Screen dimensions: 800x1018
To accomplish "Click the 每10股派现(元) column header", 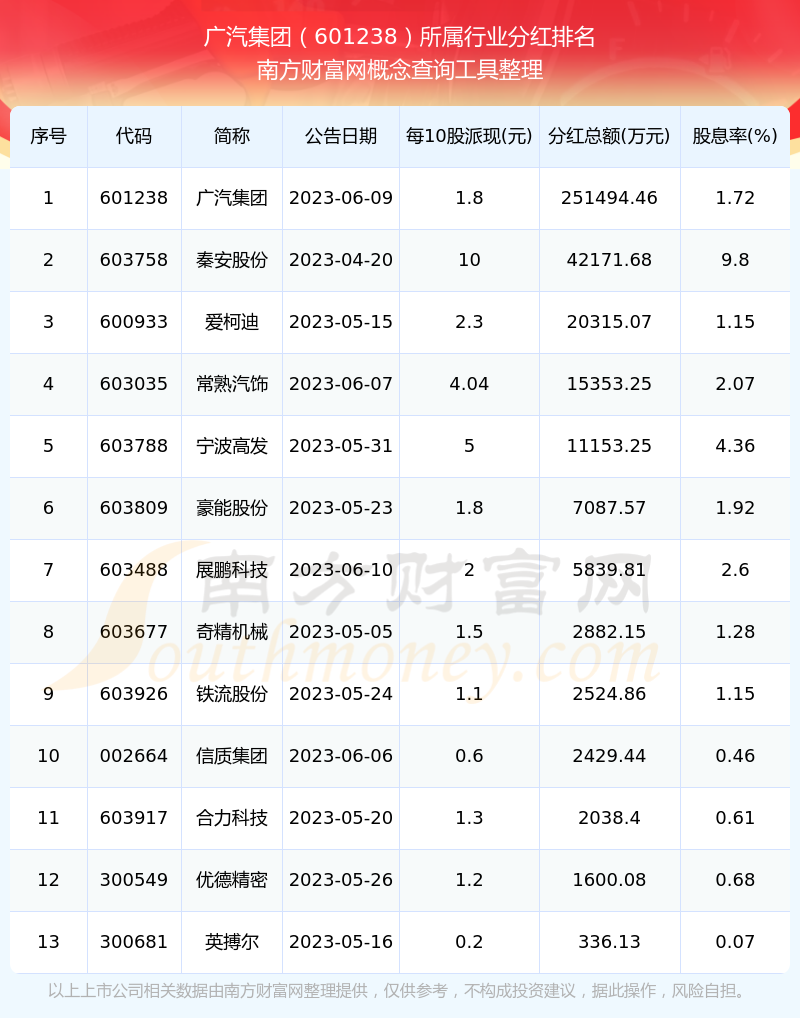I will (469, 136).
